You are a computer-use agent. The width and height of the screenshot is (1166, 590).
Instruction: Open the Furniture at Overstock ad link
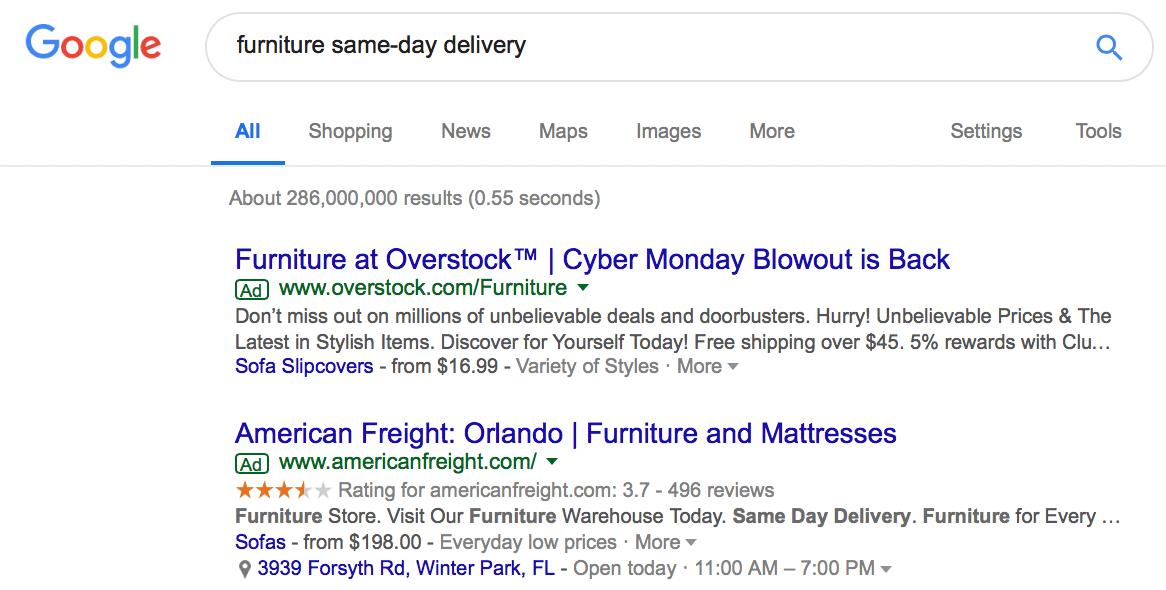point(592,259)
